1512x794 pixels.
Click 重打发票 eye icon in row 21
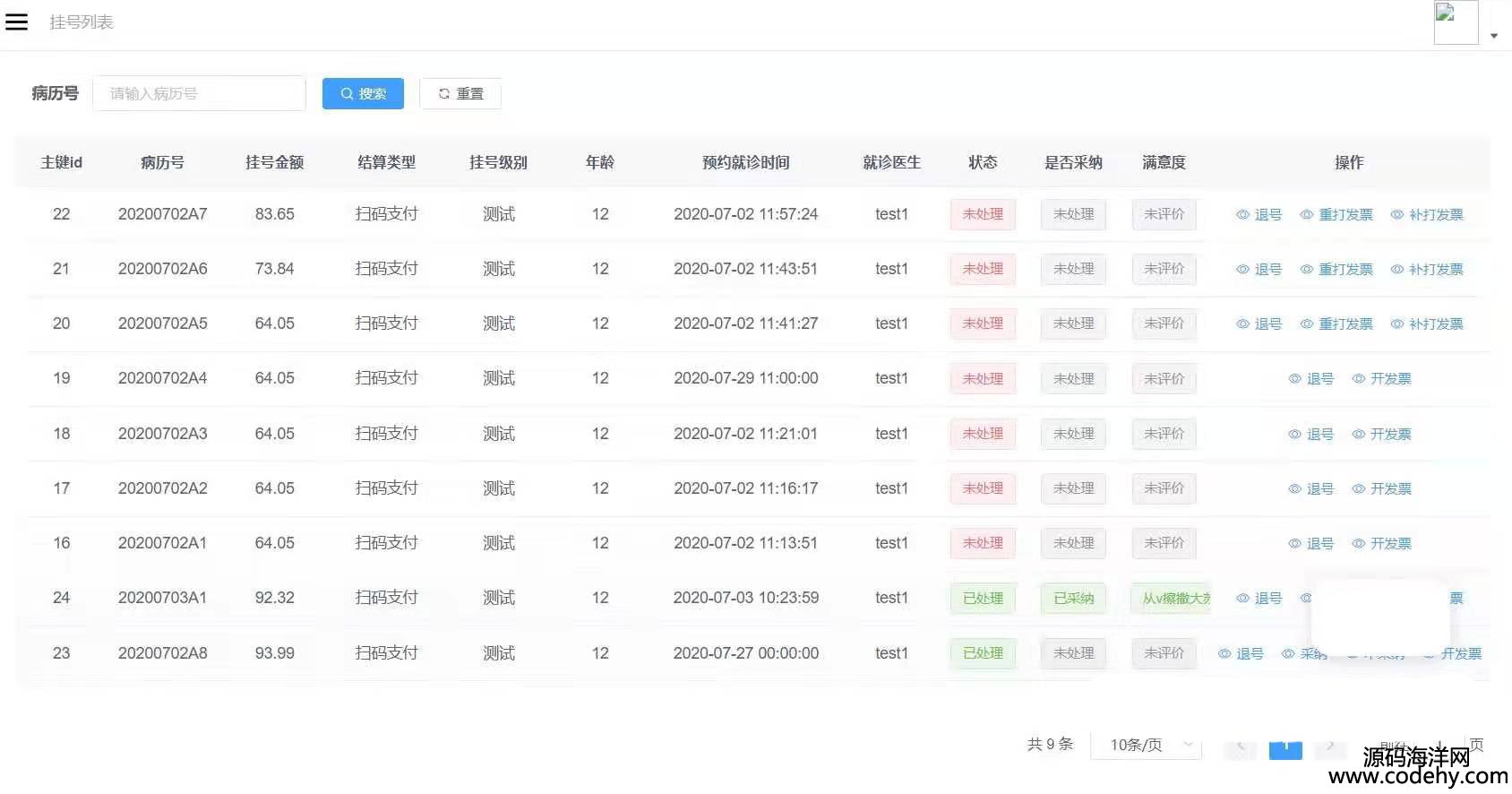click(1307, 270)
